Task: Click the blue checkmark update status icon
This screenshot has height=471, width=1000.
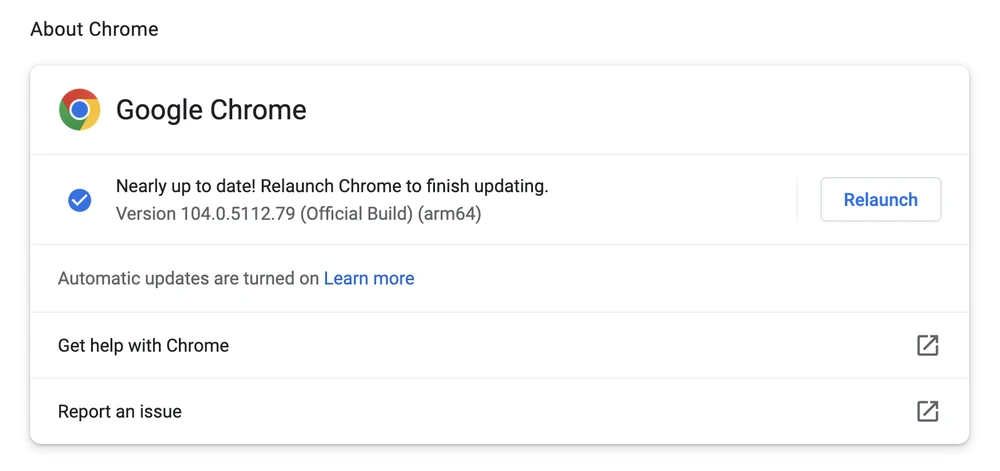Action: (80, 200)
